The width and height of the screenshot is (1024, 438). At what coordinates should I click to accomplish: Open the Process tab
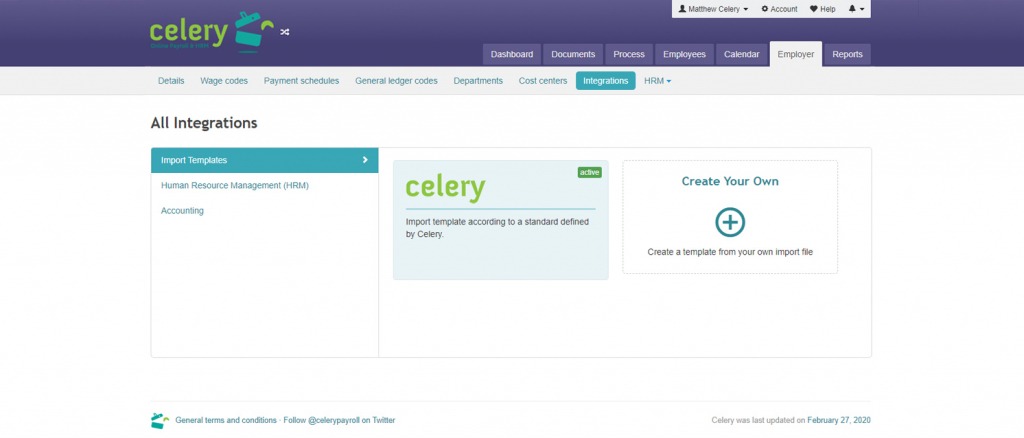629,54
